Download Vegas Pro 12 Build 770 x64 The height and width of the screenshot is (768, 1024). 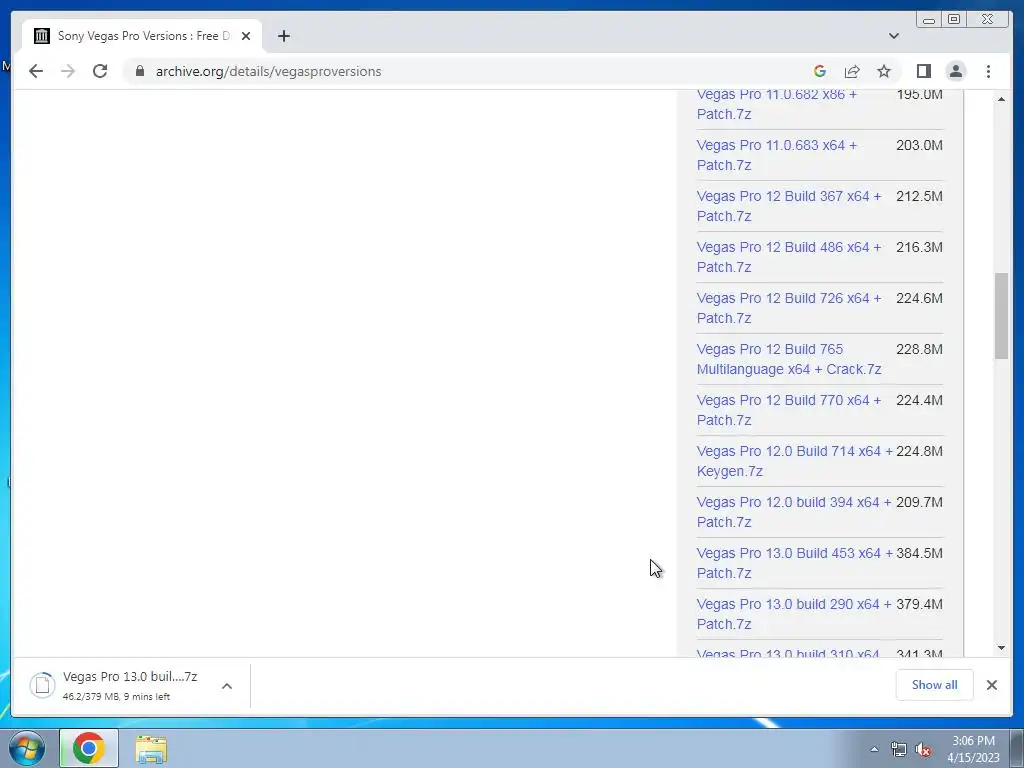tap(789, 409)
